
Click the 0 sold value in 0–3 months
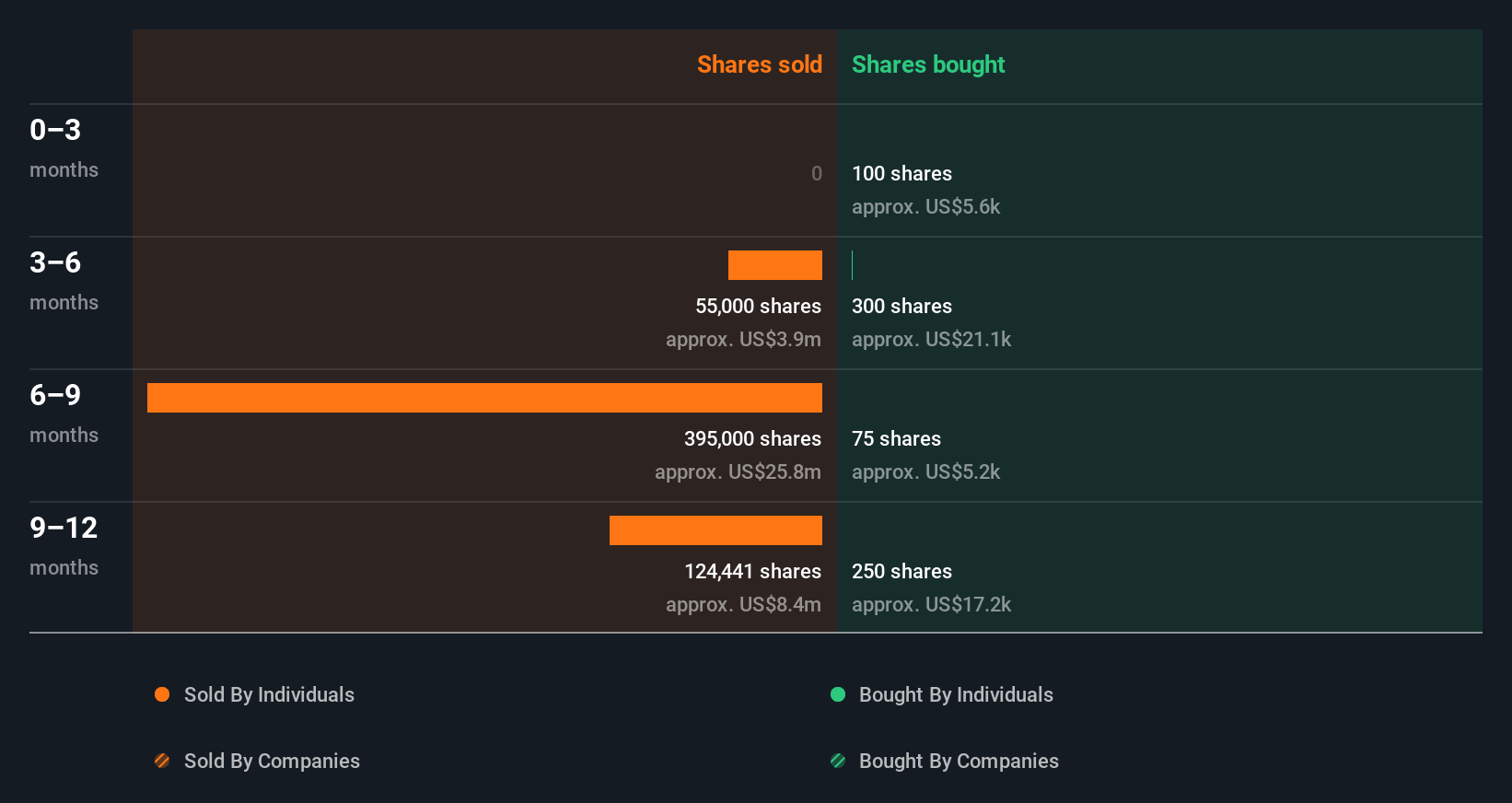pos(817,173)
